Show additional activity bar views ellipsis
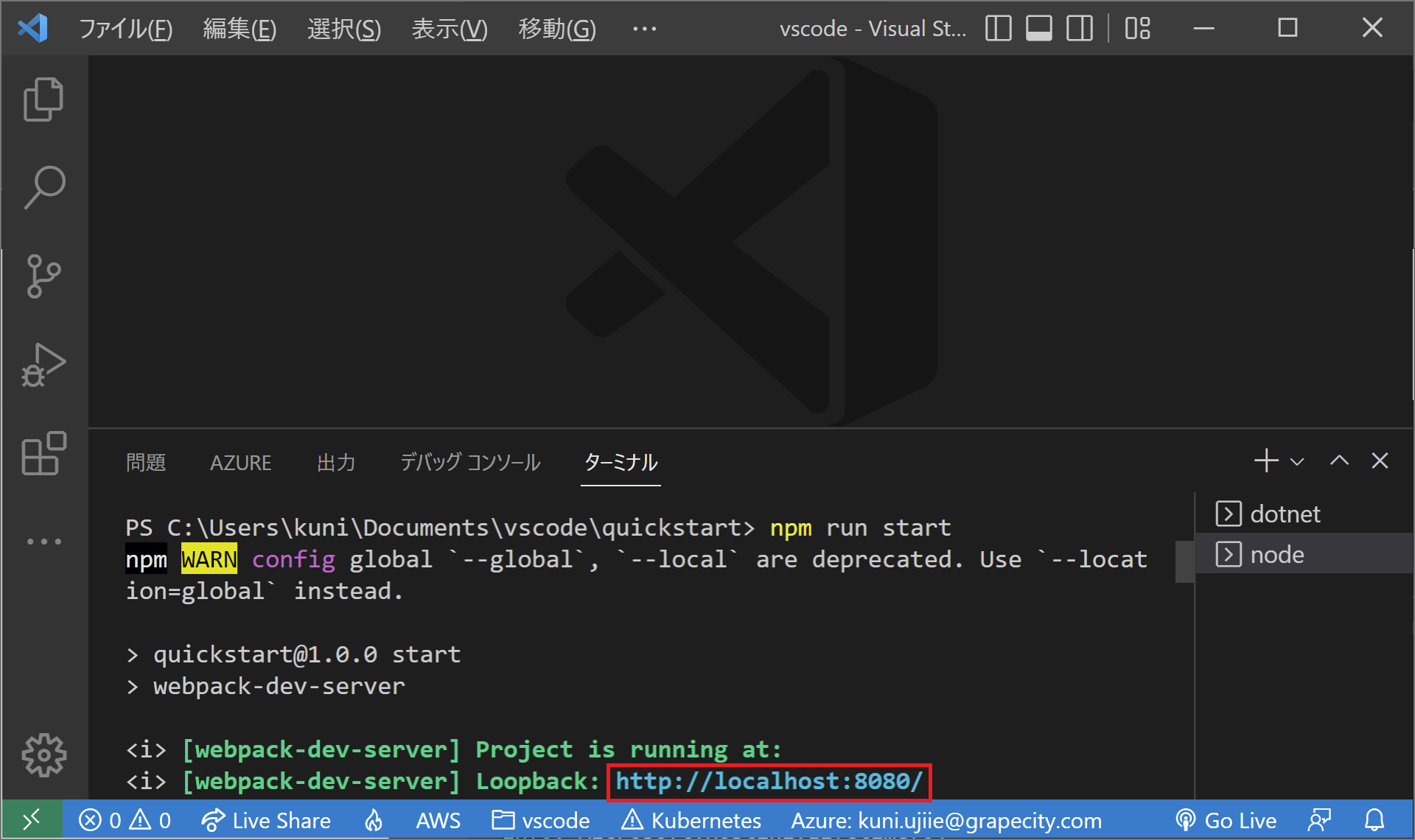Screen dimensions: 1415x840 [43, 542]
